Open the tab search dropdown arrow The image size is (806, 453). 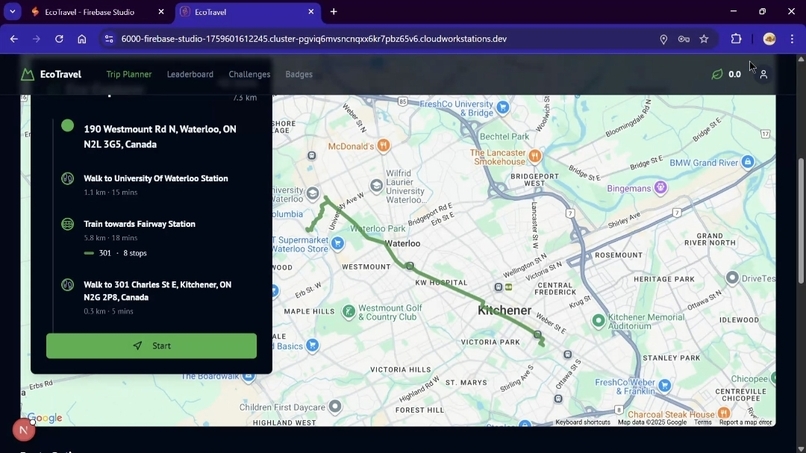[12, 11]
